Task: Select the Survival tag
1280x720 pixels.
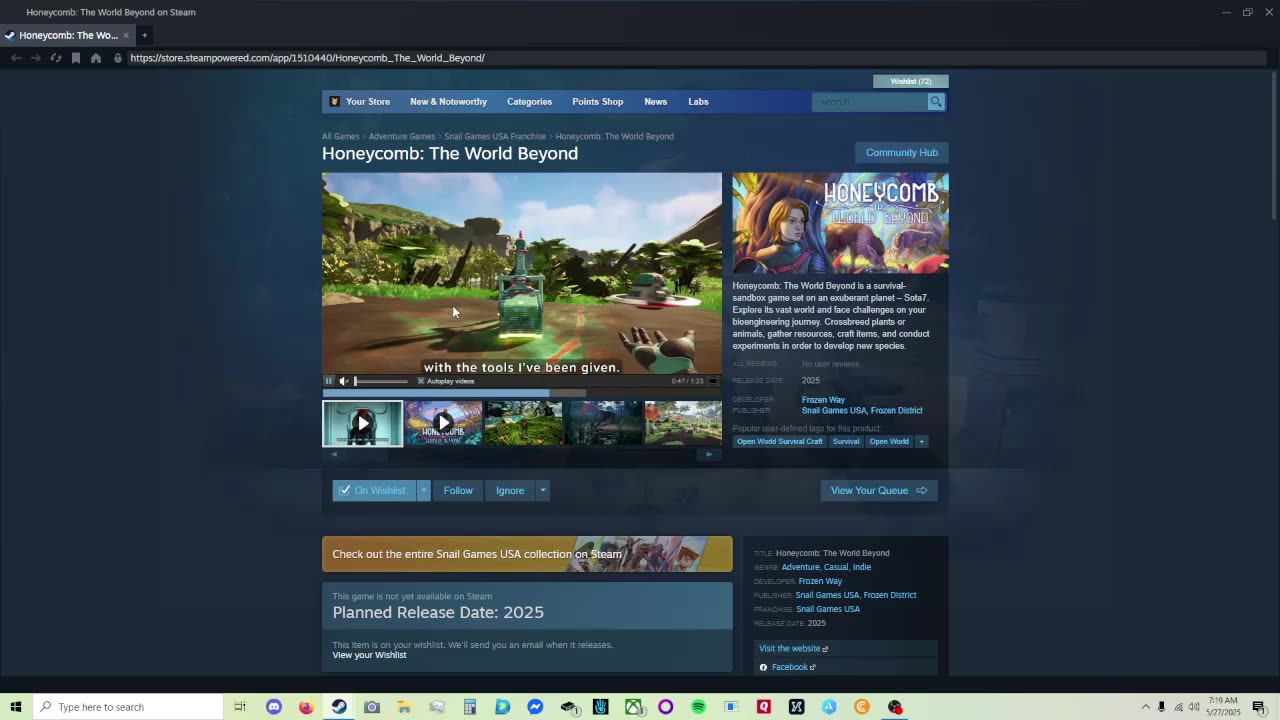Action: tap(846, 441)
